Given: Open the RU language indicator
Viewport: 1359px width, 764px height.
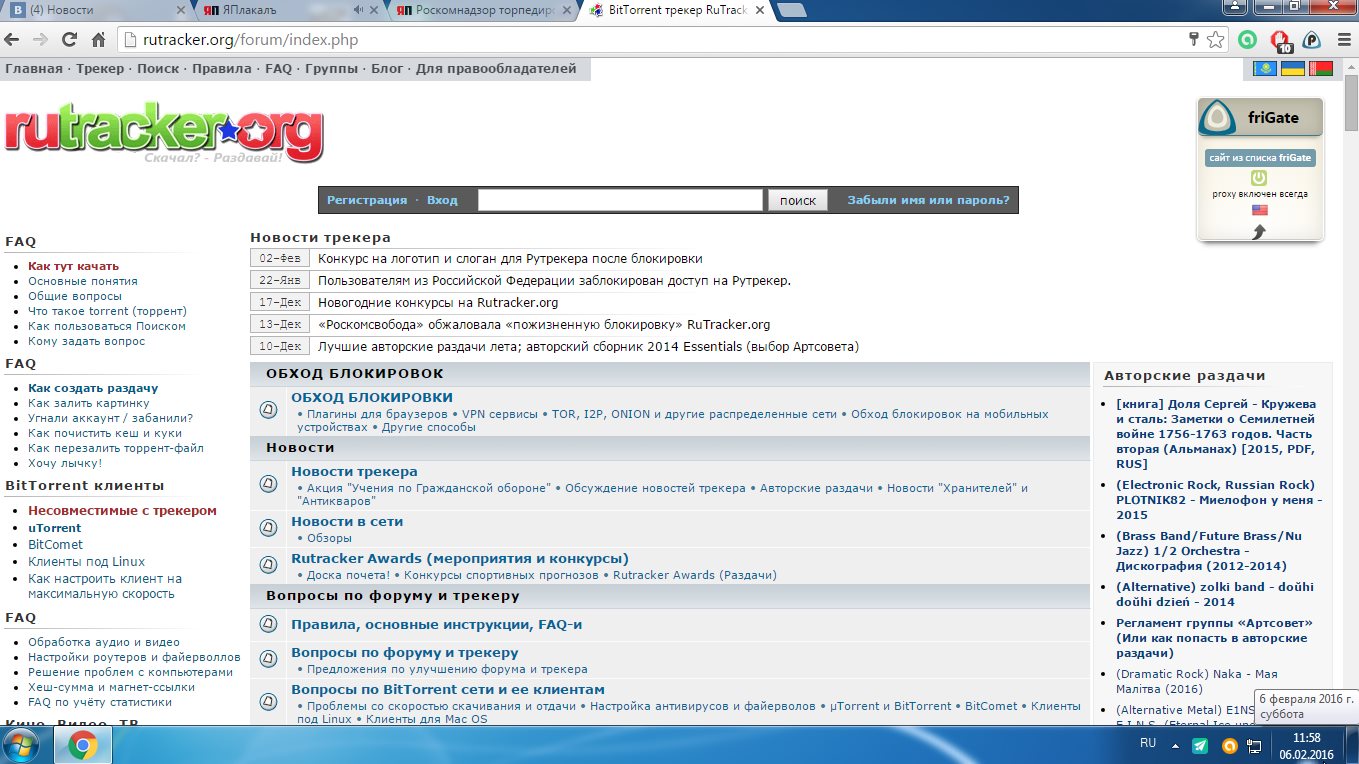Looking at the screenshot, I should tap(1148, 744).
